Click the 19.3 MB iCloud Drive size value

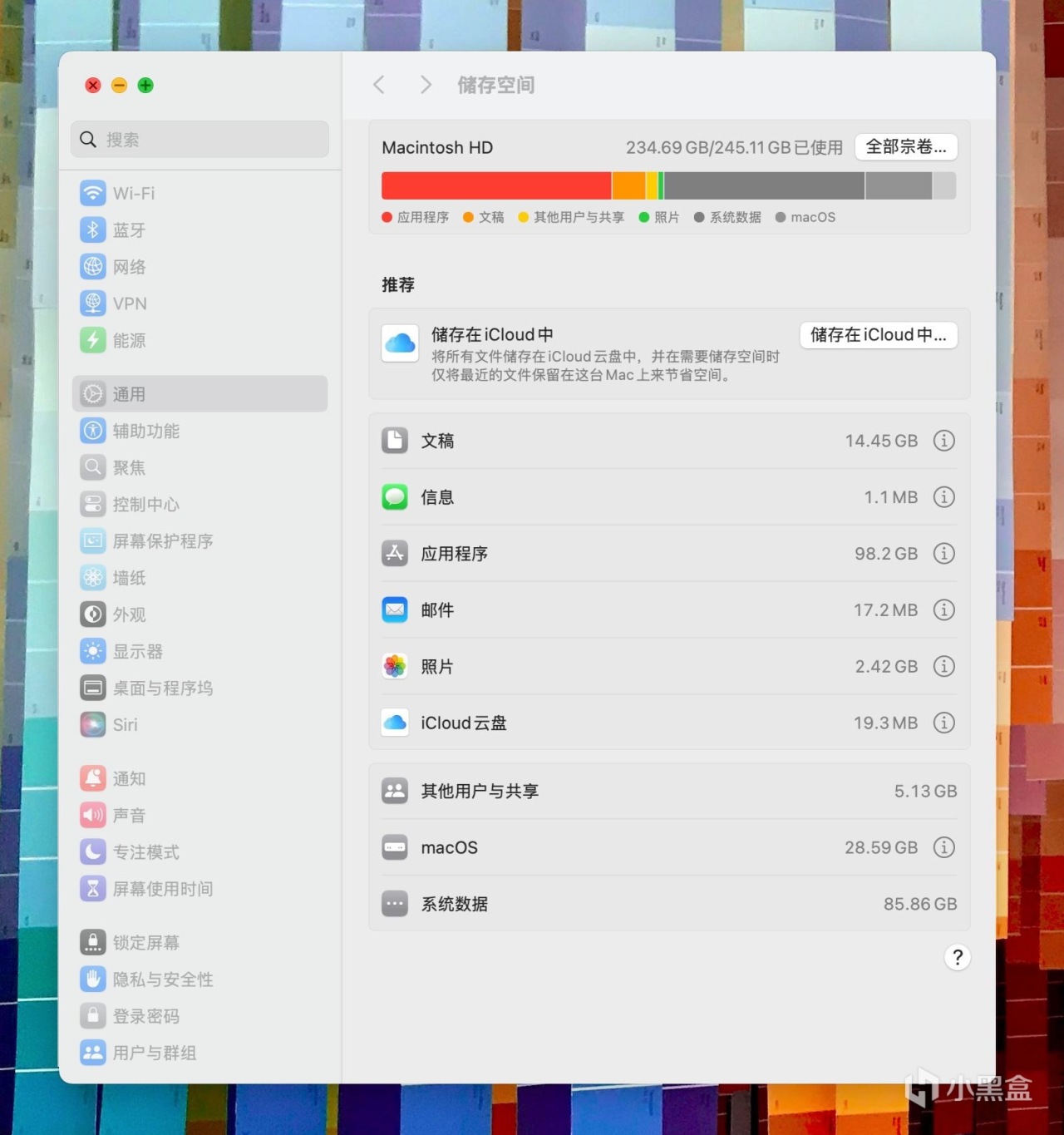[x=885, y=723]
